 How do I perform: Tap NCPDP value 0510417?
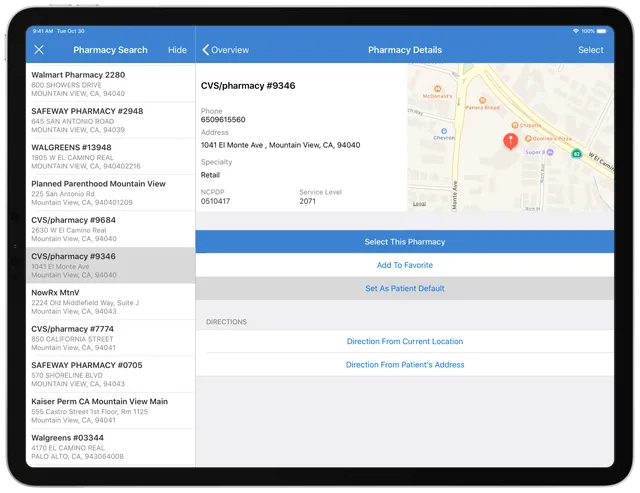pyautogui.click(x=215, y=201)
